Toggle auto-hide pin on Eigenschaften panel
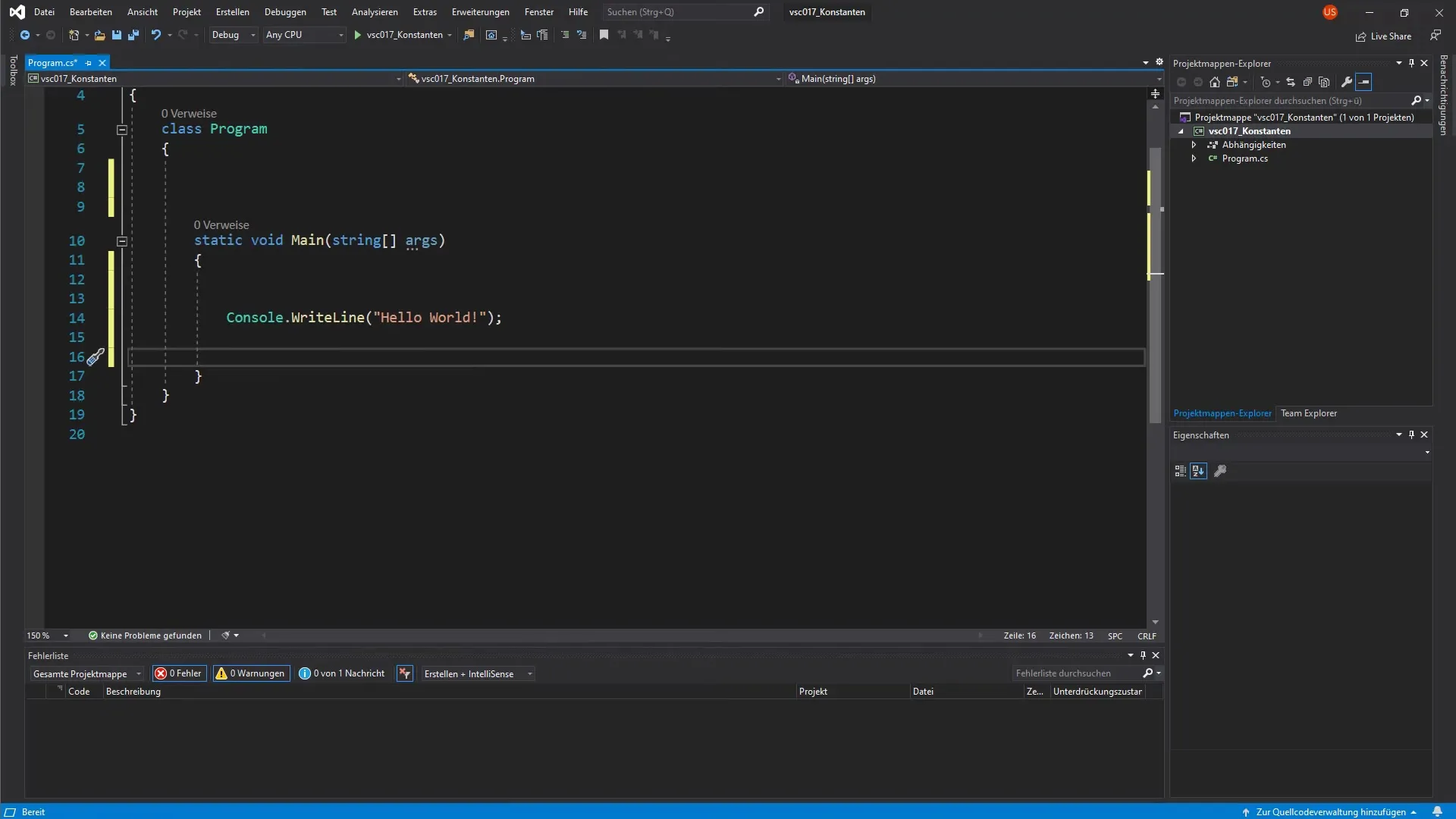This screenshot has width=1456, height=819. pyautogui.click(x=1411, y=435)
